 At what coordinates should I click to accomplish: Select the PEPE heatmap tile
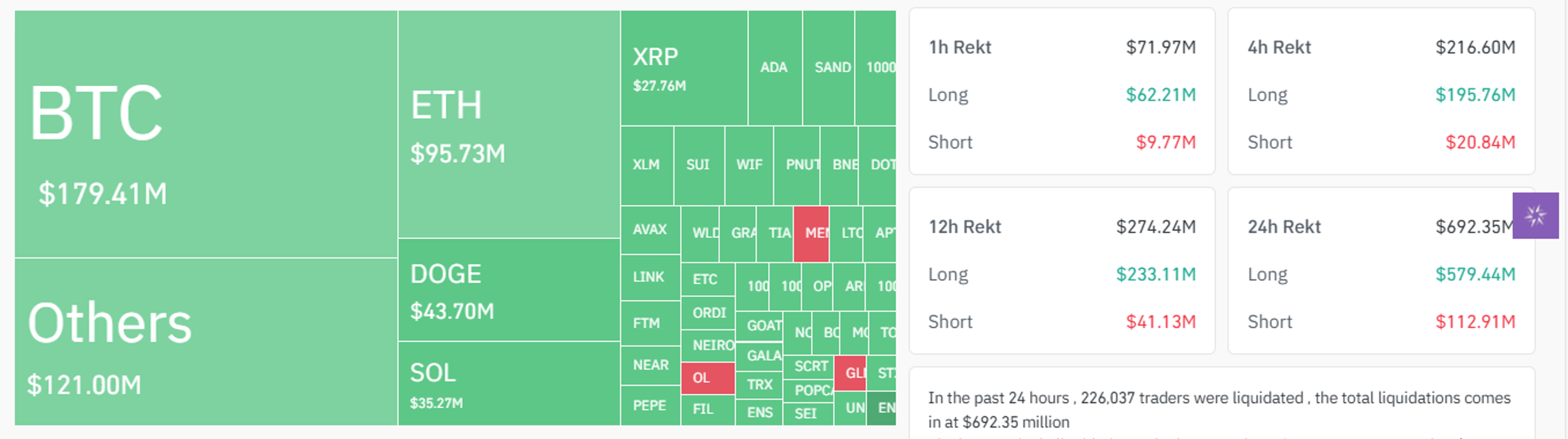click(x=650, y=406)
